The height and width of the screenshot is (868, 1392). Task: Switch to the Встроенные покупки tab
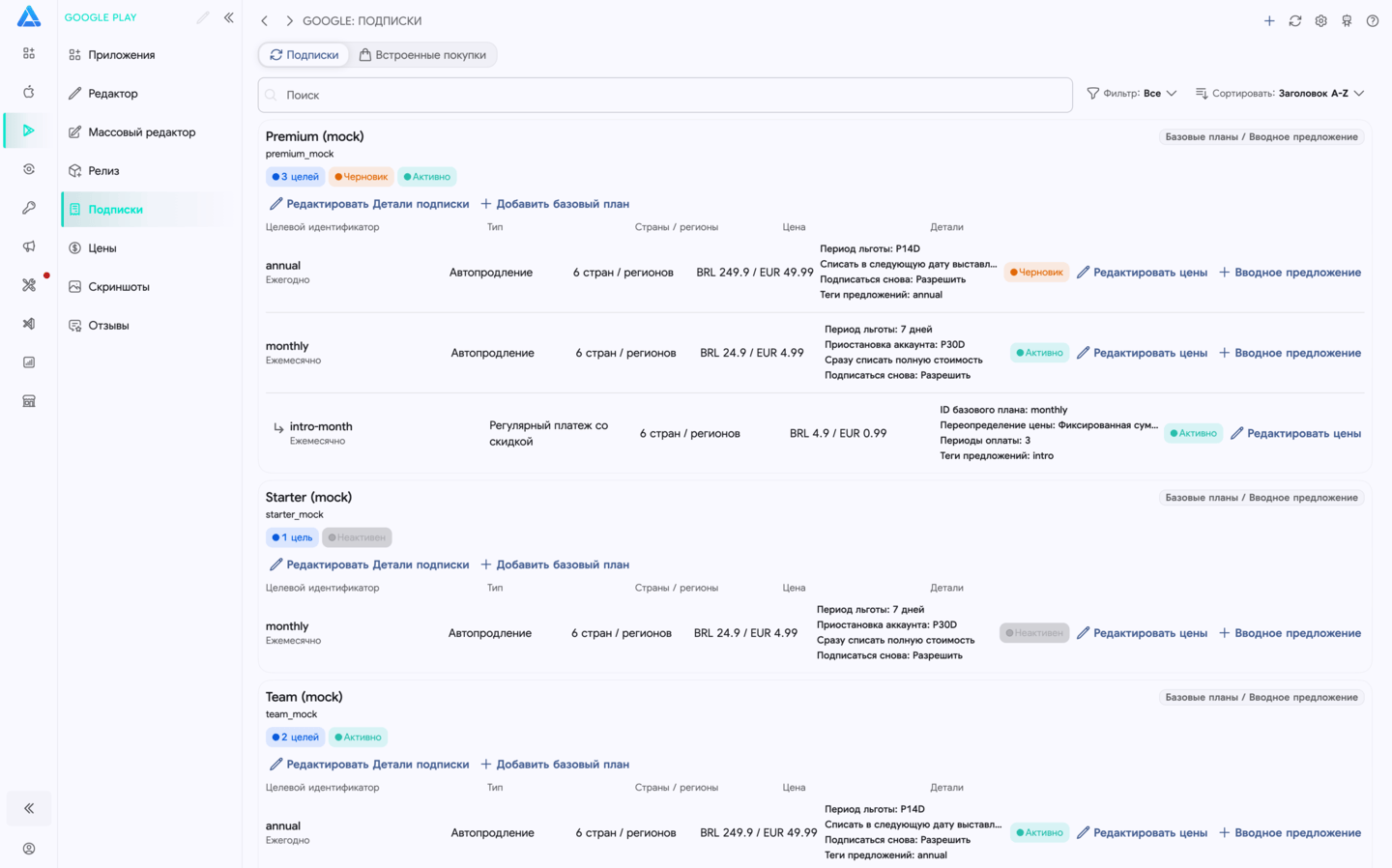click(x=422, y=55)
